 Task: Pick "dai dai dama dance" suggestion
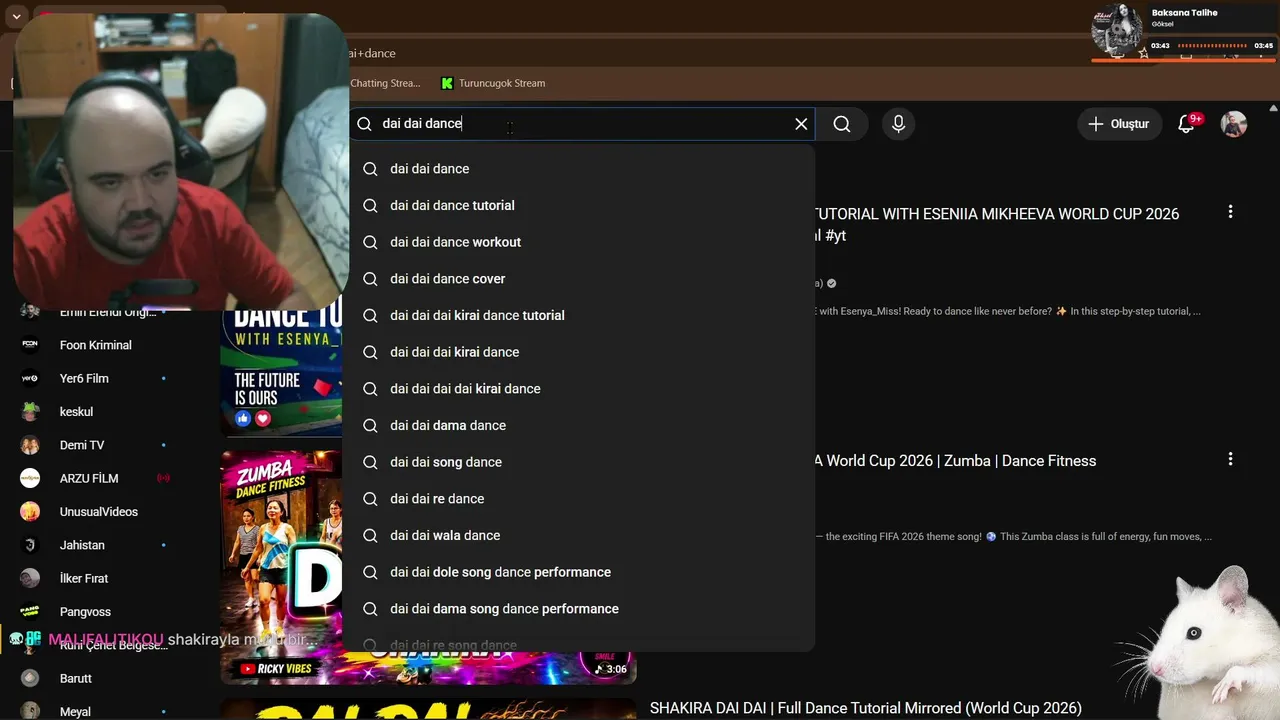click(579, 425)
